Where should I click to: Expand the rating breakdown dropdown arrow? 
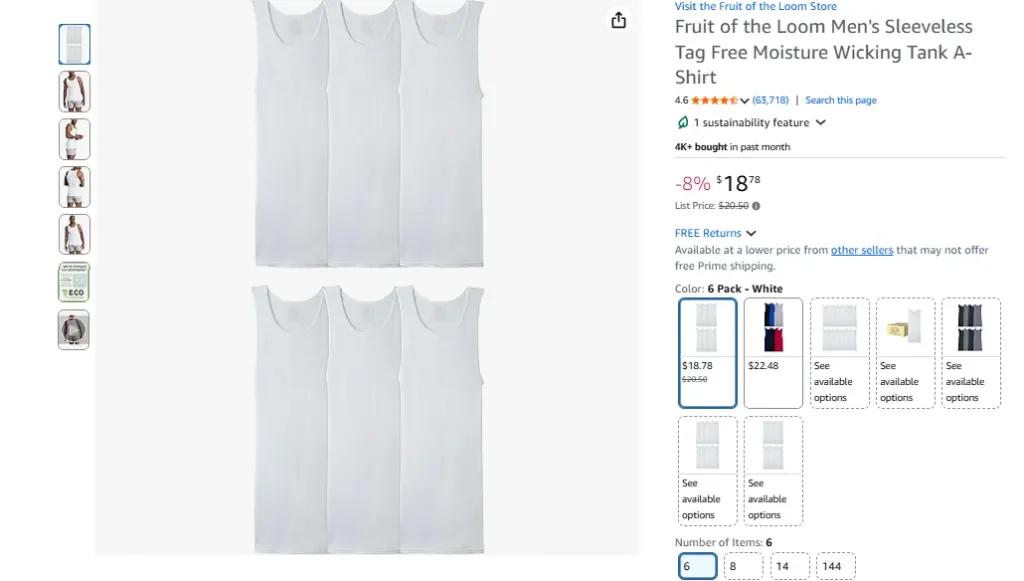[x=745, y=100]
